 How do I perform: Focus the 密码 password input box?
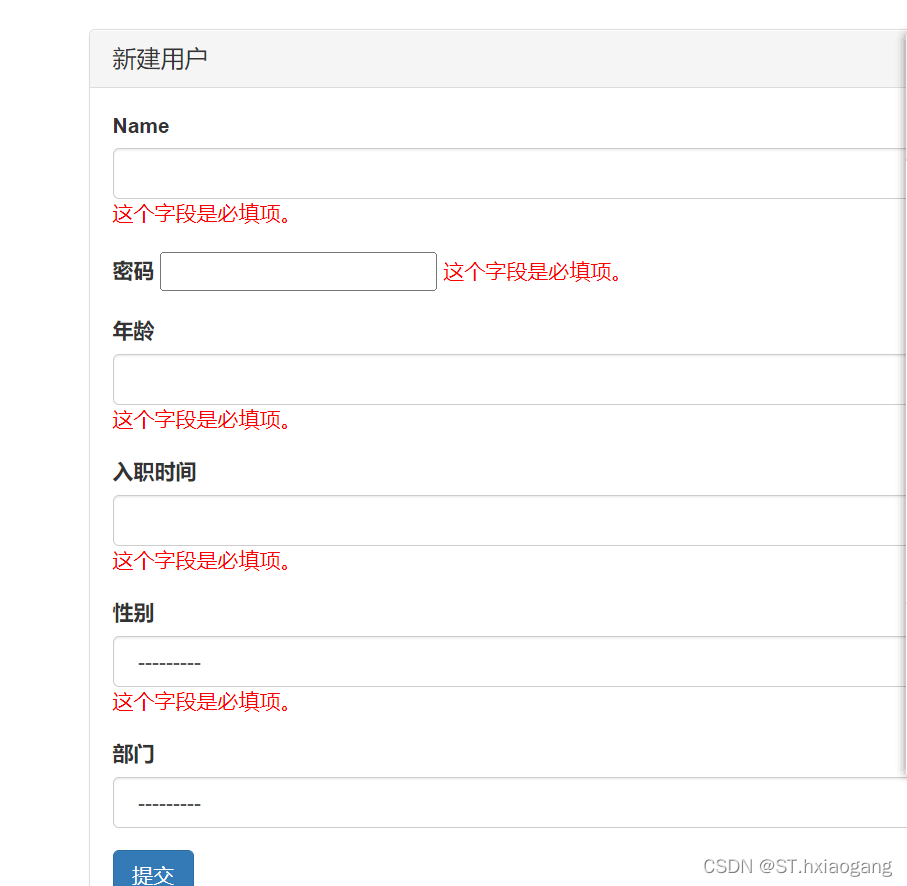click(x=298, y=271)
